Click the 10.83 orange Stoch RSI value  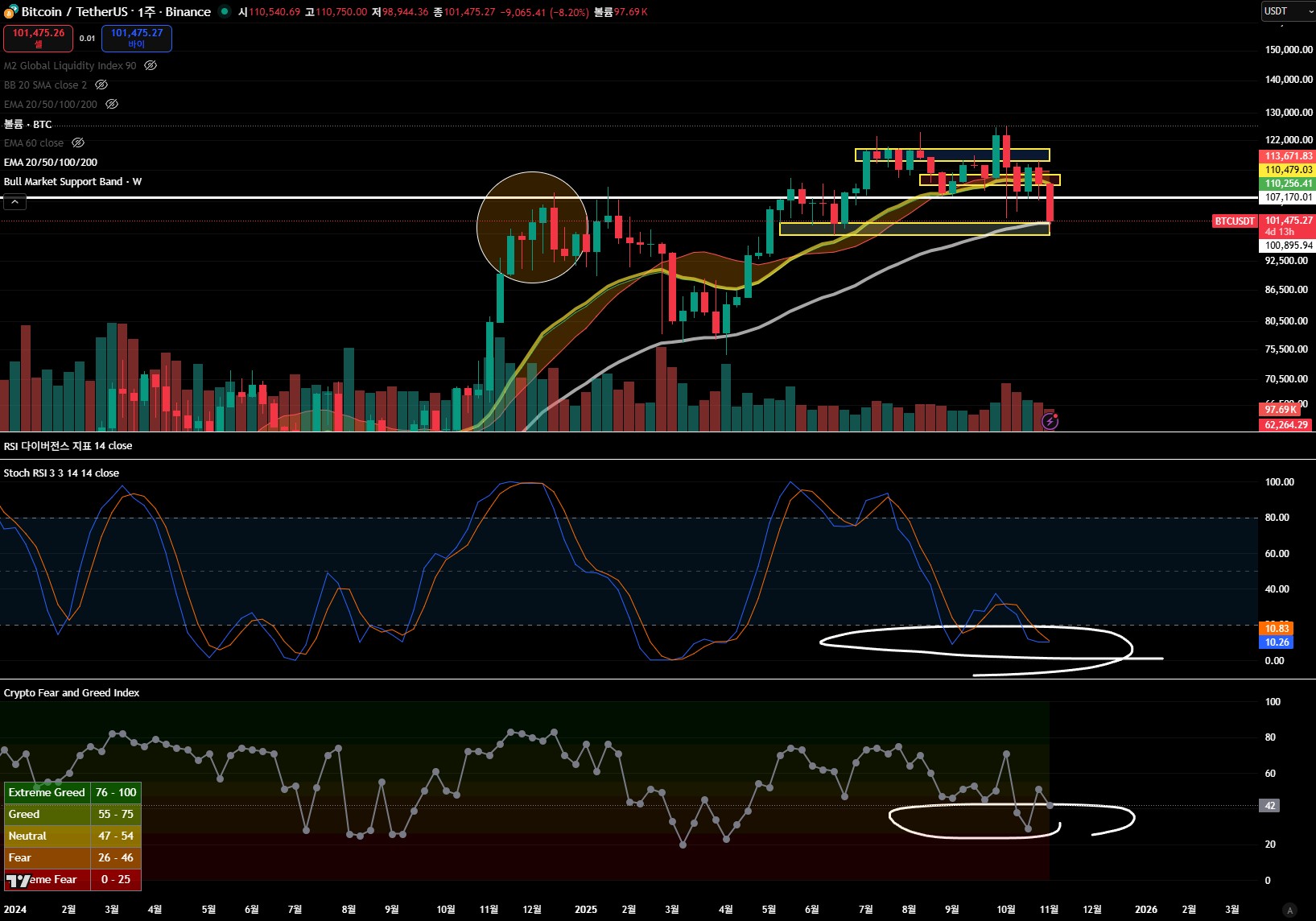[x=1277, y=629]
